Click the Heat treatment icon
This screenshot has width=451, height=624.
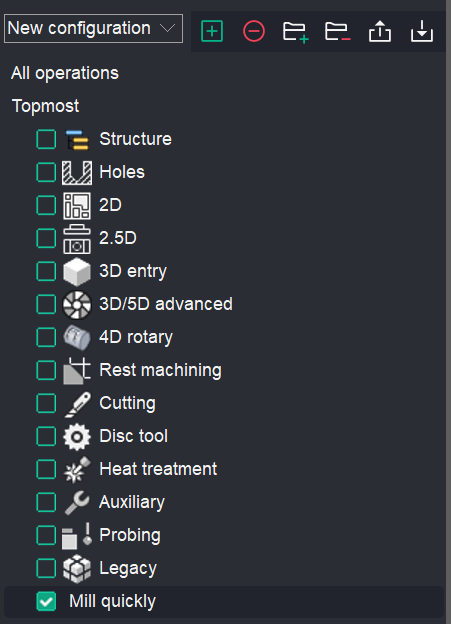point(77,470)
